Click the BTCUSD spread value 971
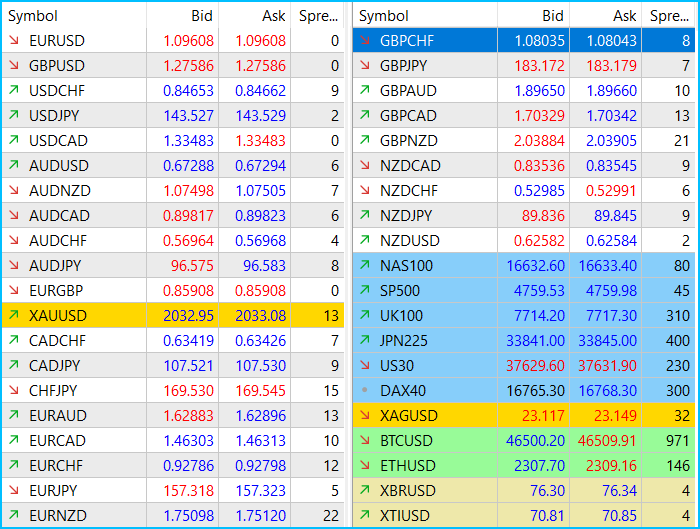Viewport: 700px width, 529px height. [677, 441]
